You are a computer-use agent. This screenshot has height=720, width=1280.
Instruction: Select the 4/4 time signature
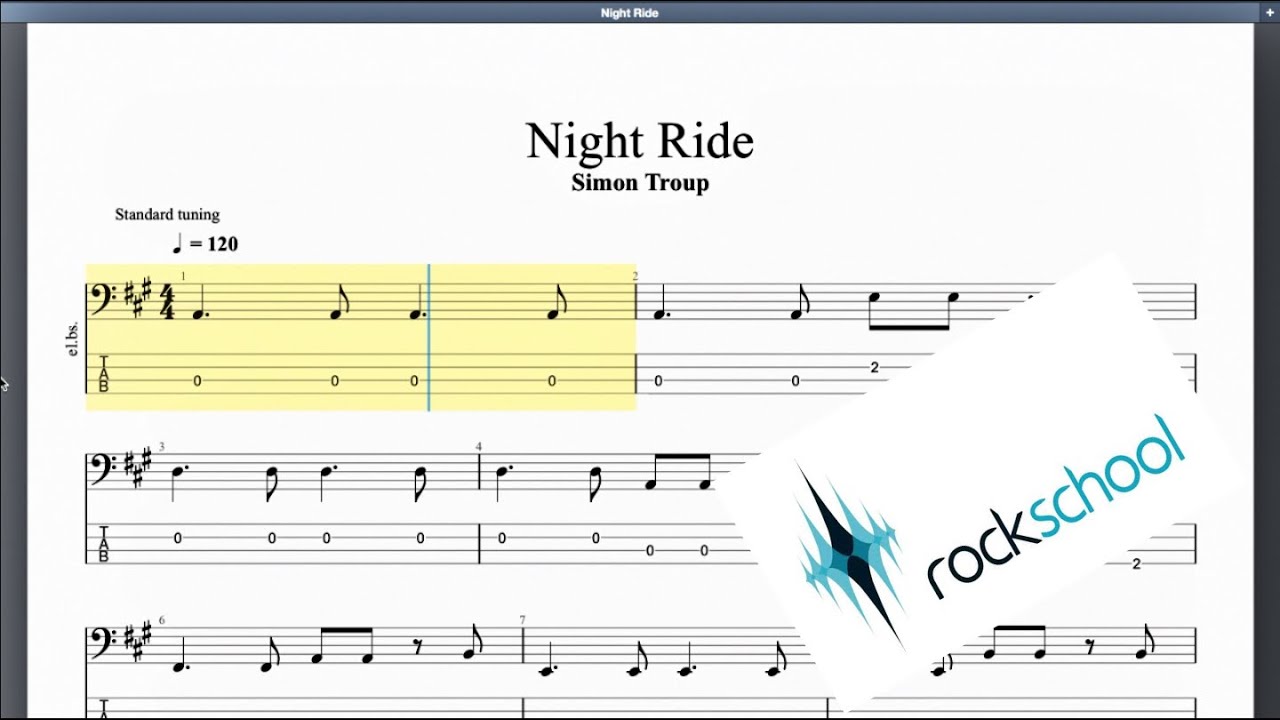pyautogui.click(x=167, y=303)
